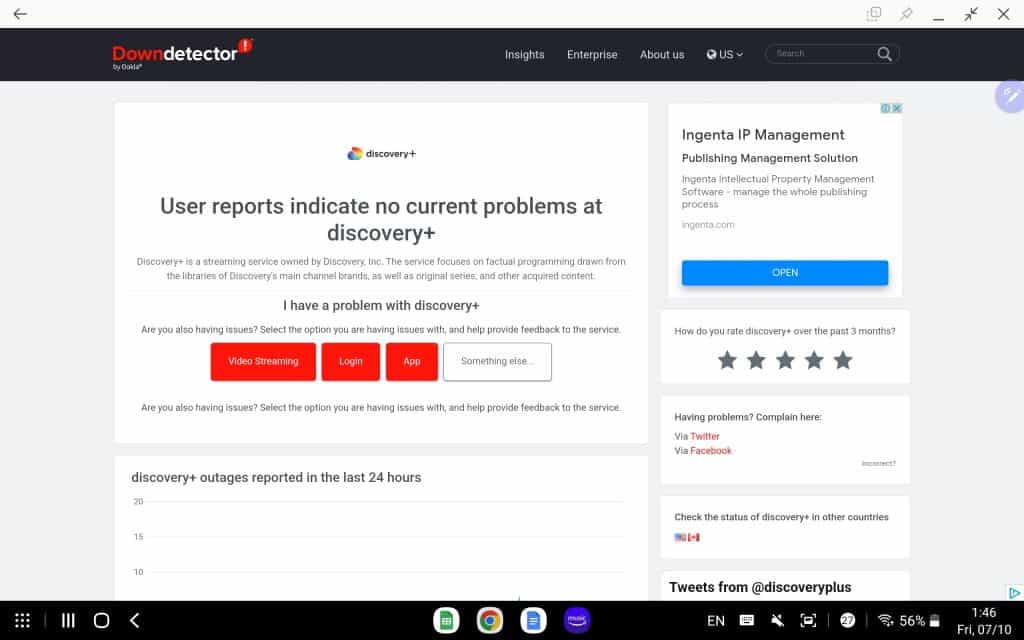Report a Video Streaming problem
The height and width of the screenshot is (640, 1024).
(262, 361)
